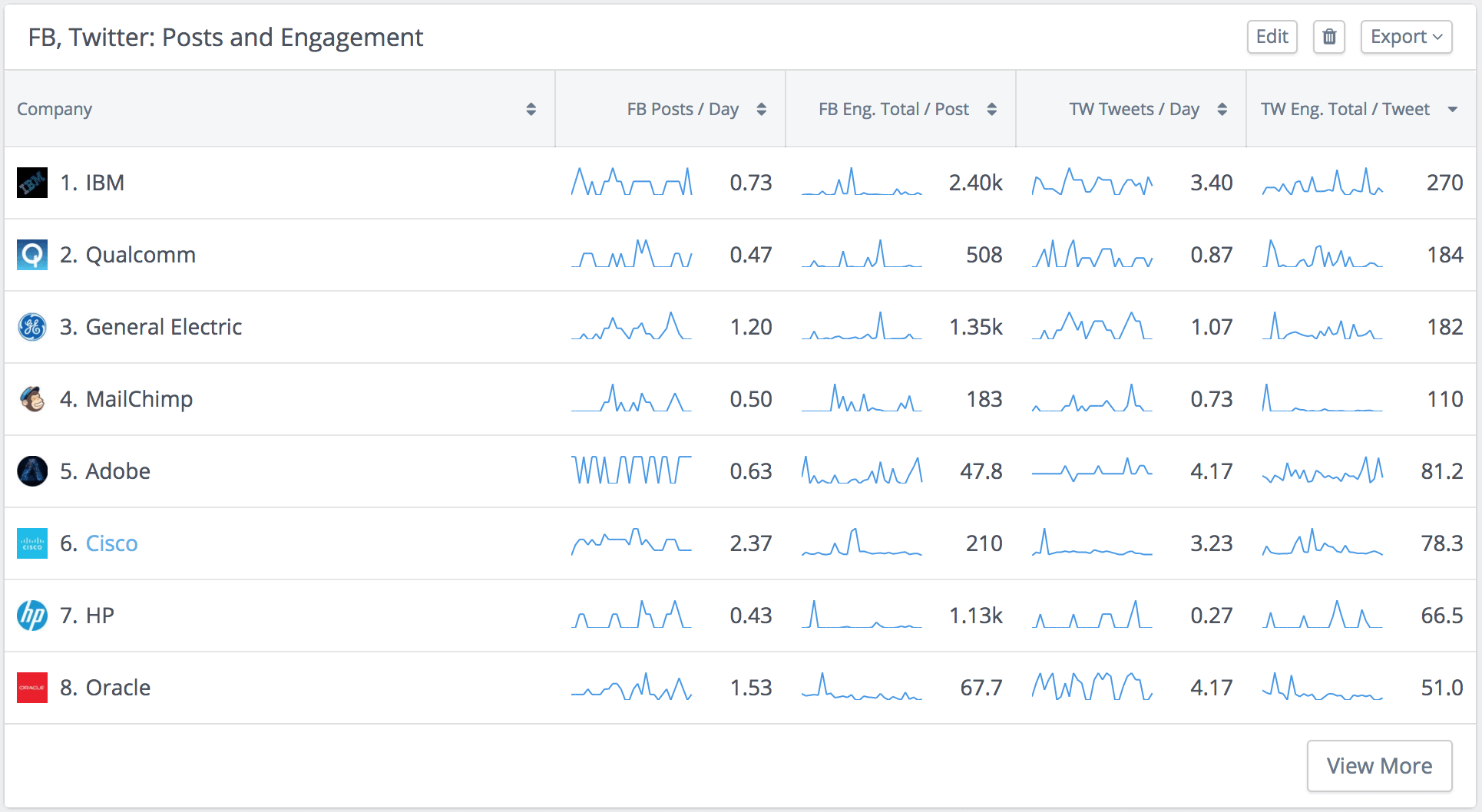The width and height of the screenshot is (1482, 812).
Task: Click the MailChimp monkey logo
Action: 32,399
